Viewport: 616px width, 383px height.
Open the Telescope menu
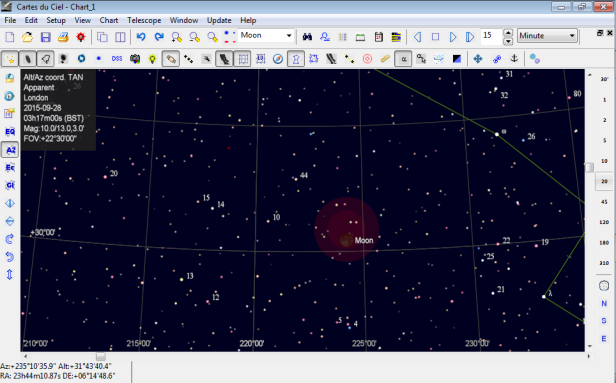coord(144,20)
